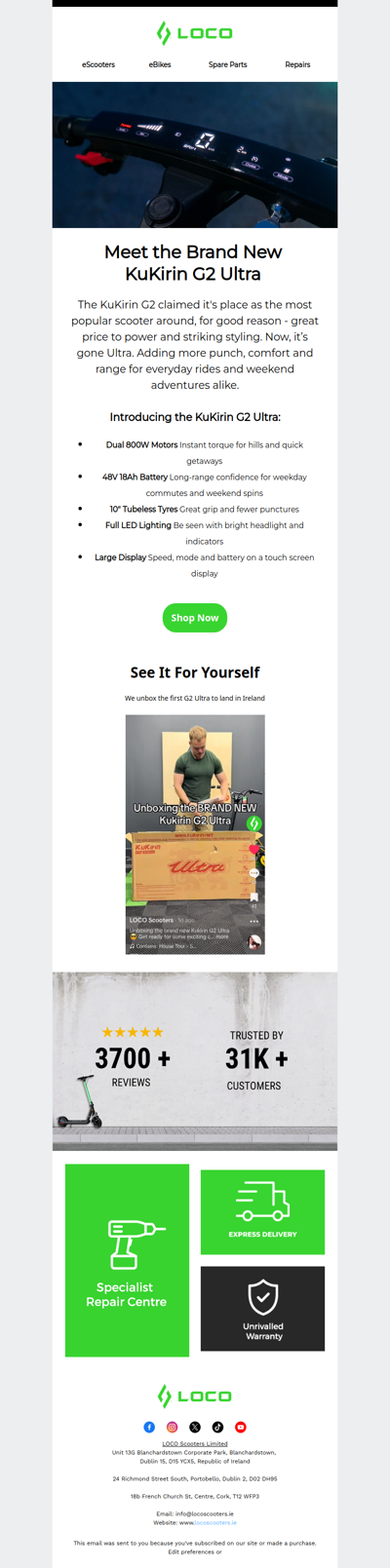Click the scooter display hero image

pyautogui.click(x=195, y=155)
